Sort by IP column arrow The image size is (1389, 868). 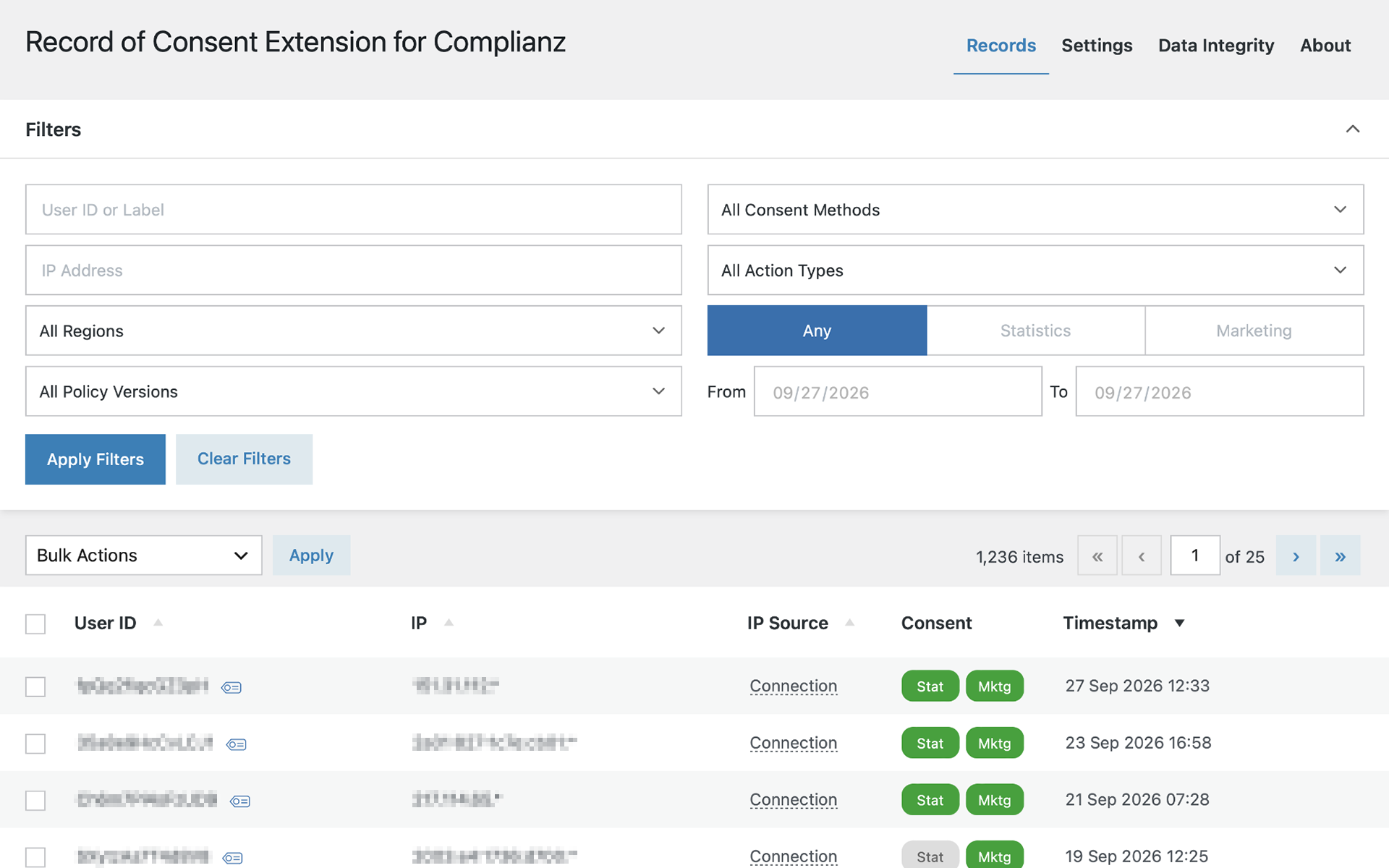(x=449, y=623)
